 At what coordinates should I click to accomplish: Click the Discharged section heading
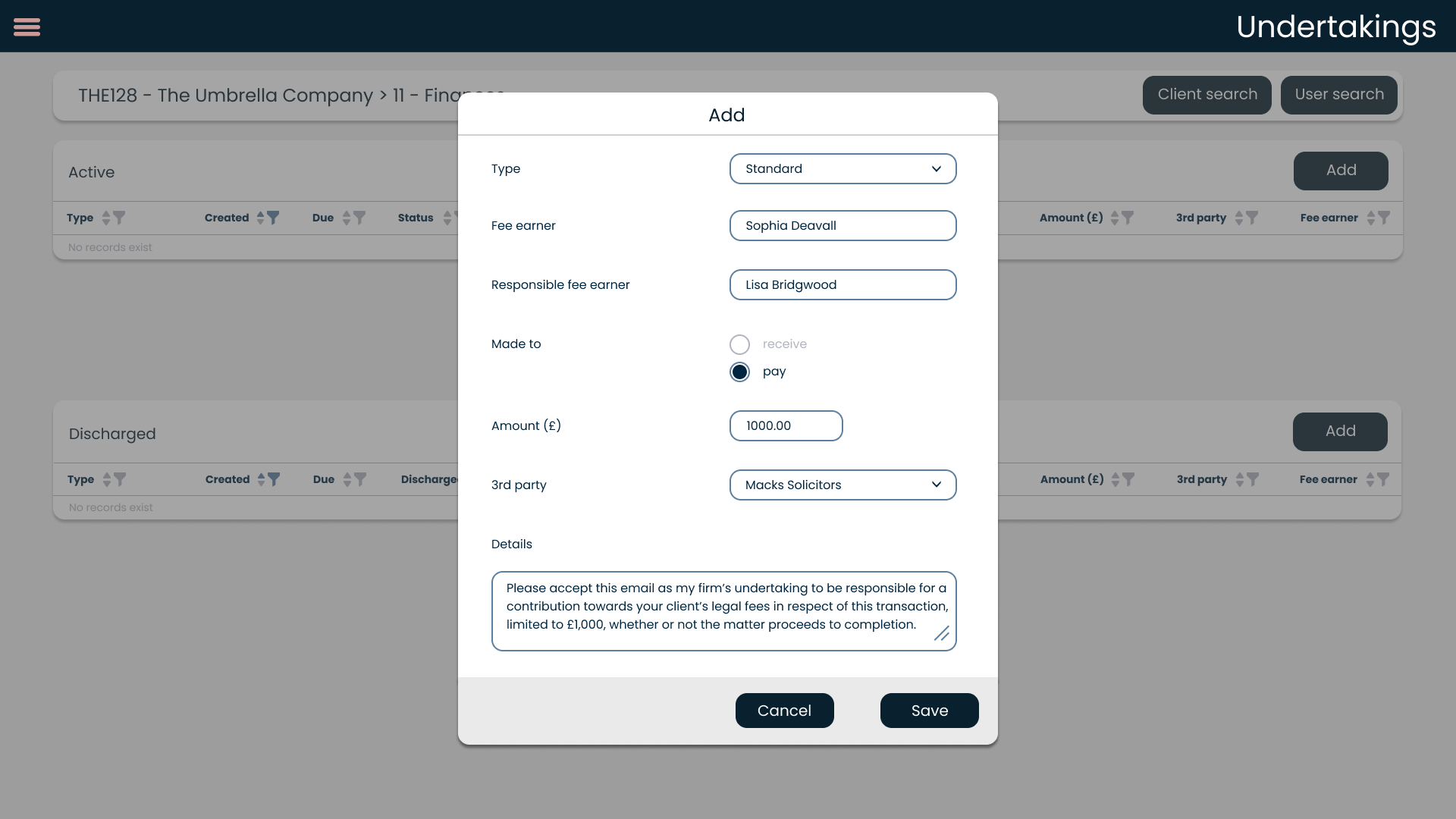pyautogui.click(x=112, y=434)
